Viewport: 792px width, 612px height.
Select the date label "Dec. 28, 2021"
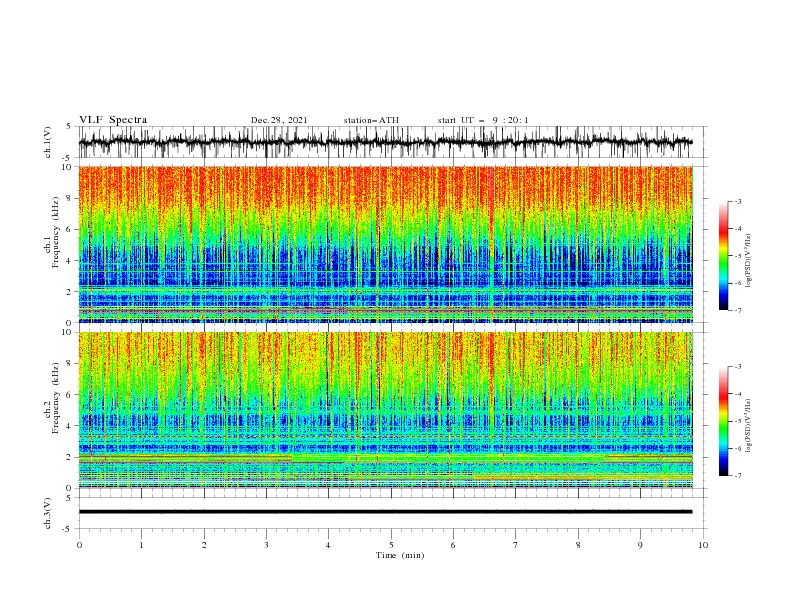[x=279, y=120]
